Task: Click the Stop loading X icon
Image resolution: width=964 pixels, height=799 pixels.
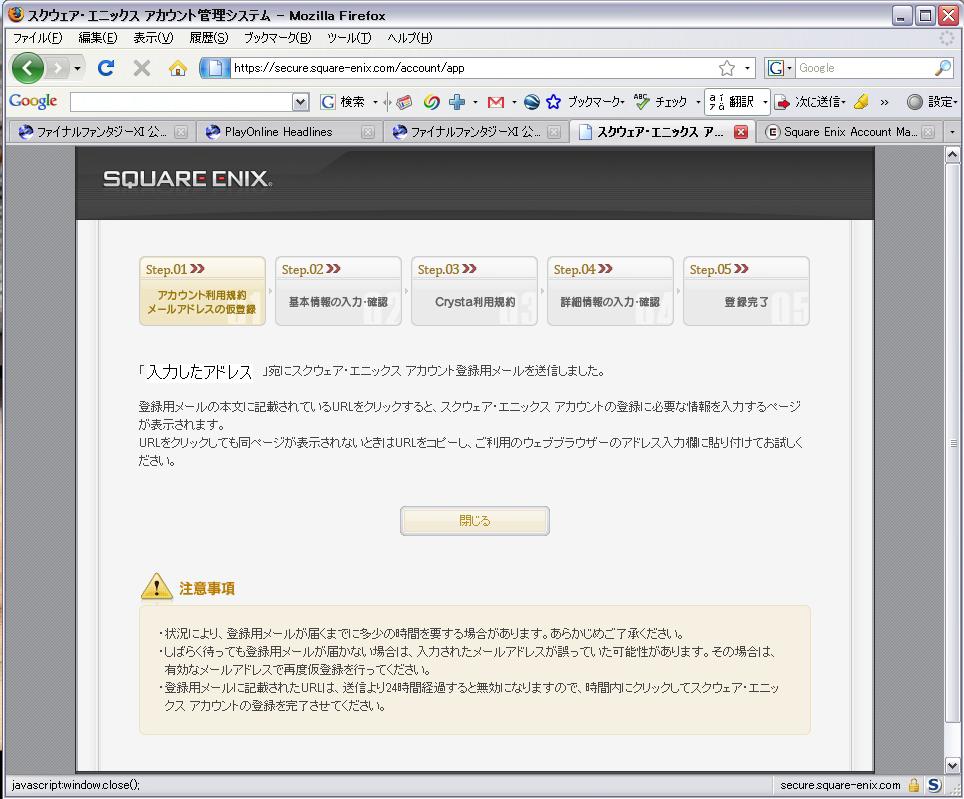Action: coord(142,68)
